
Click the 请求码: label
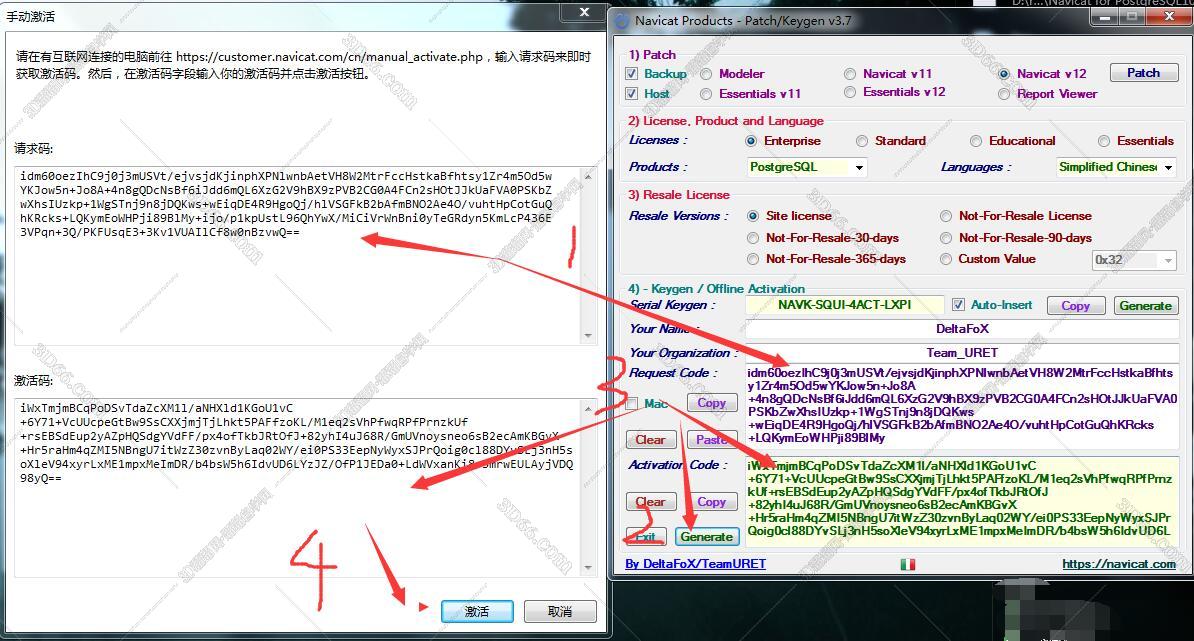tap(34, 148)
